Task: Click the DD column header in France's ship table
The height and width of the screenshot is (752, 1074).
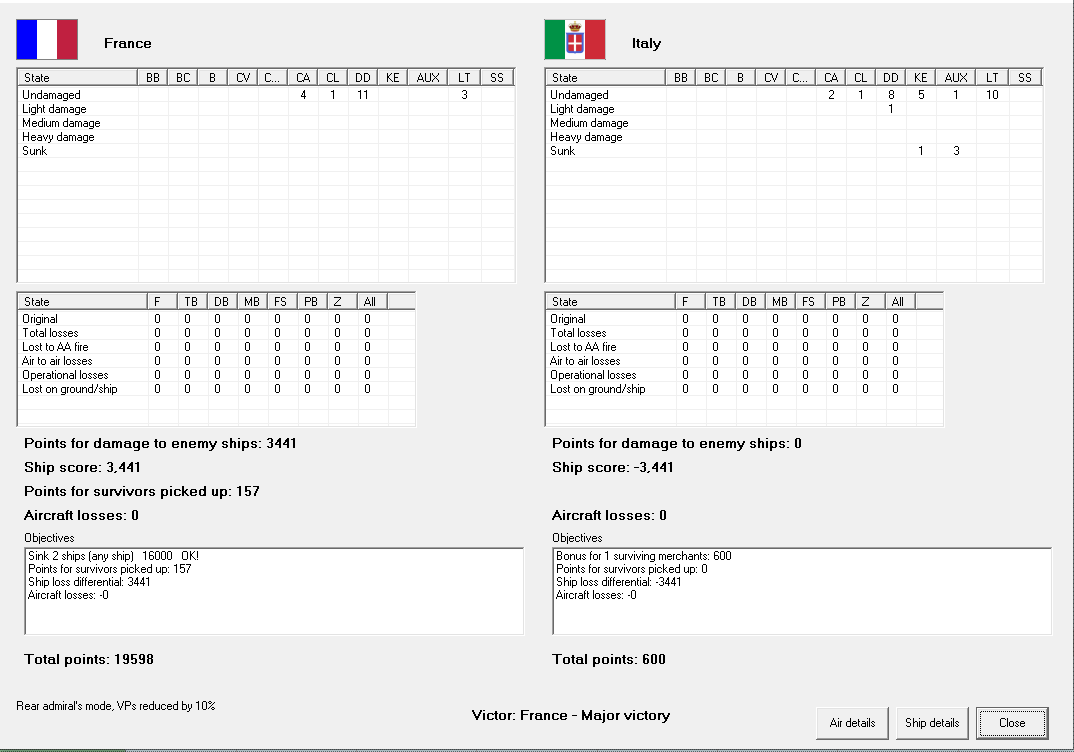Action: click(363, 77)
